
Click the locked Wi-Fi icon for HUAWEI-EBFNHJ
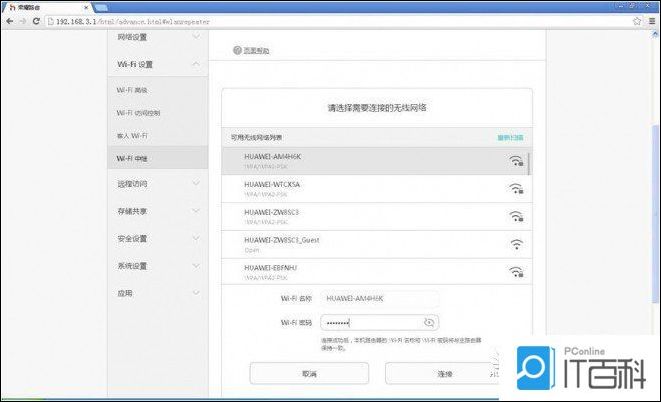[x=516, y=272]
